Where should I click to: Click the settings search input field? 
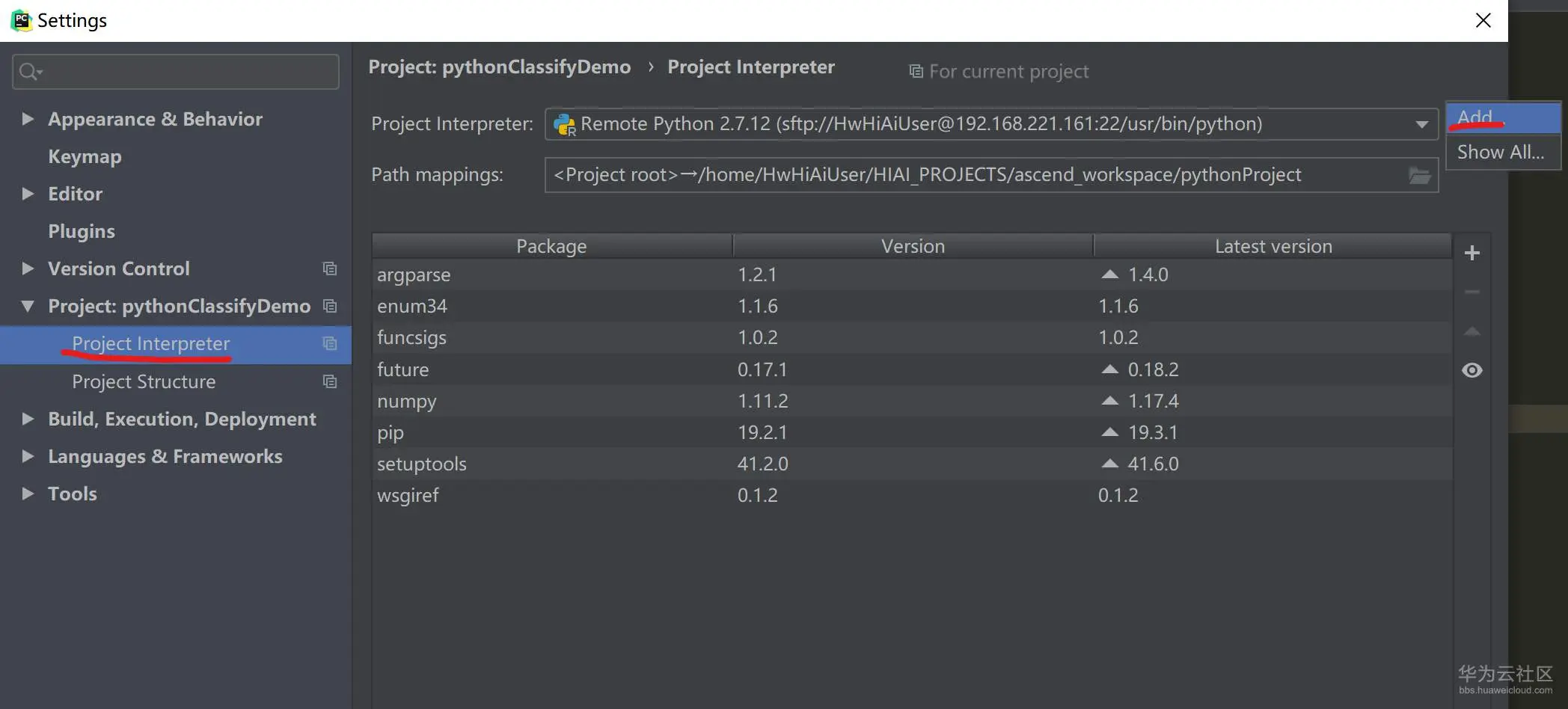[x=187, y=72]
